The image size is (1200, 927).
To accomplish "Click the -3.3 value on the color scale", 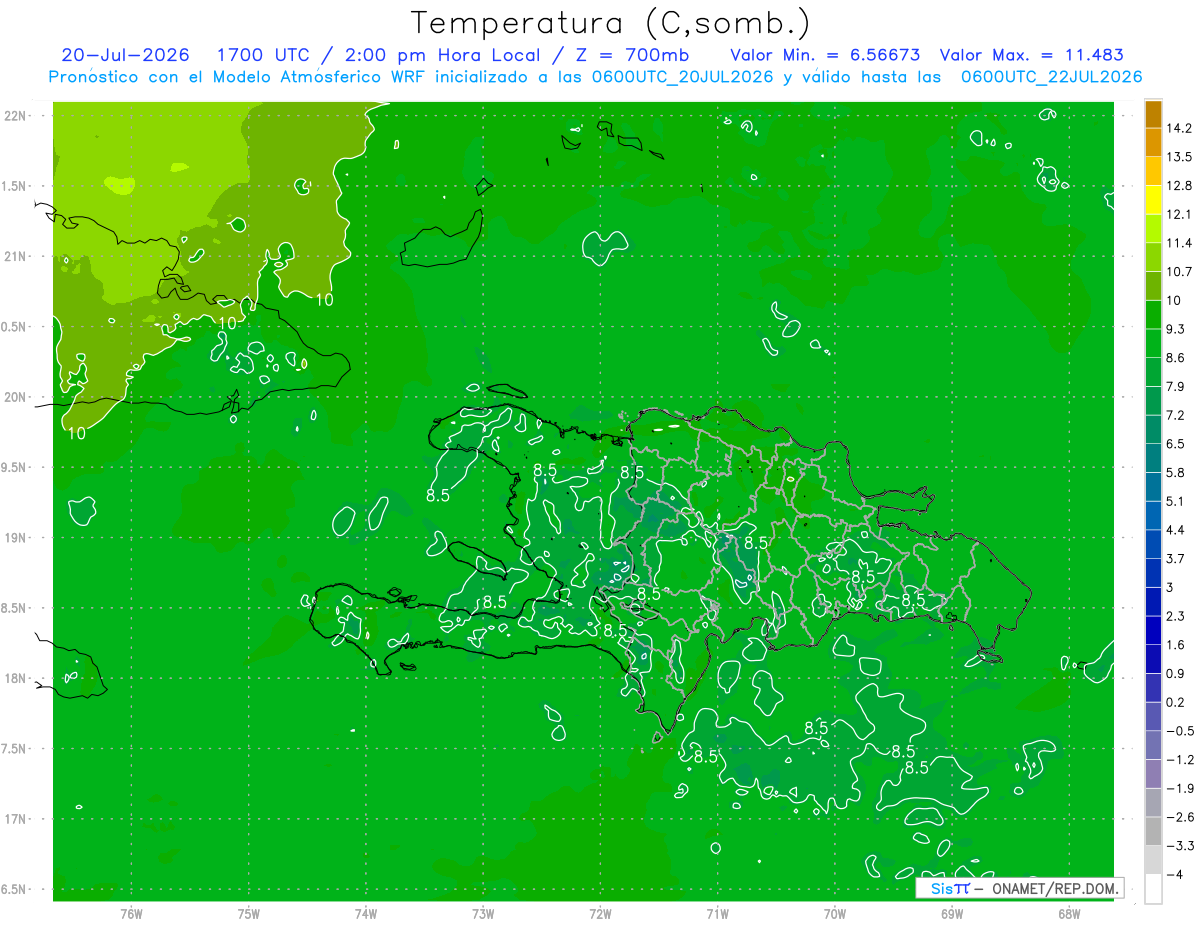I will tap(1179, 845).
